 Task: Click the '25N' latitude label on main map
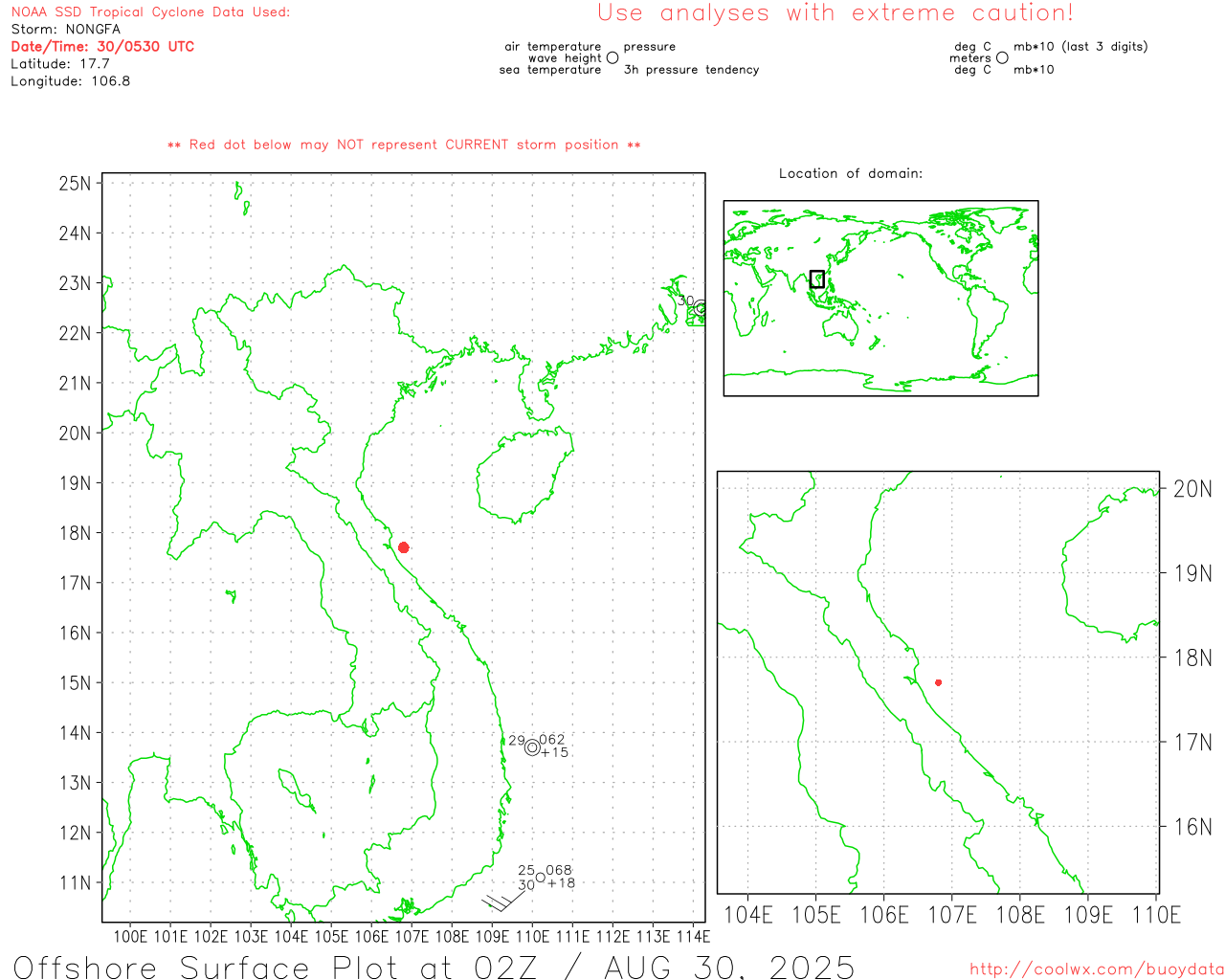coord(76,184)
